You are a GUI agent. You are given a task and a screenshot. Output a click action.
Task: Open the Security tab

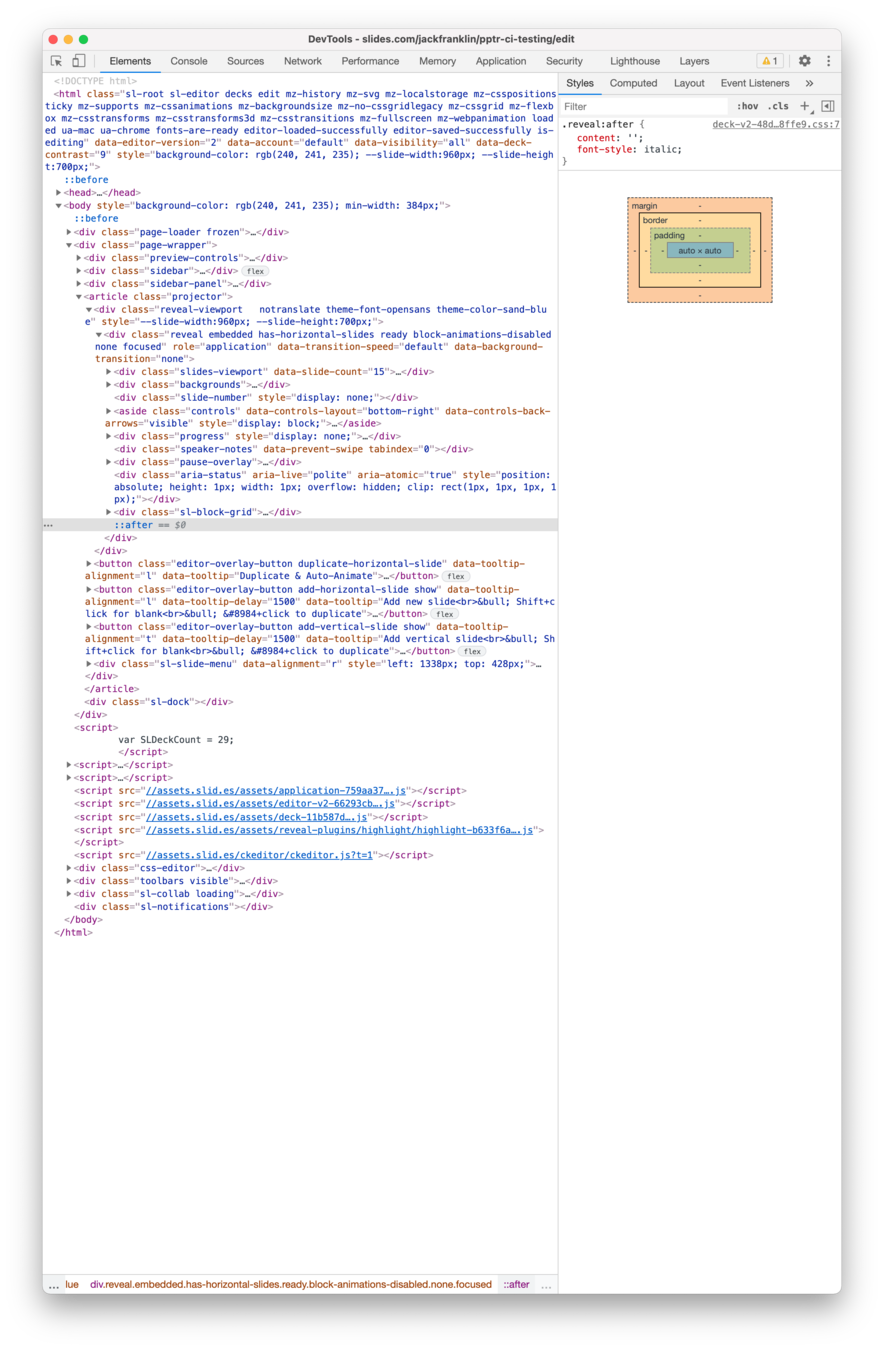[564, 61]
